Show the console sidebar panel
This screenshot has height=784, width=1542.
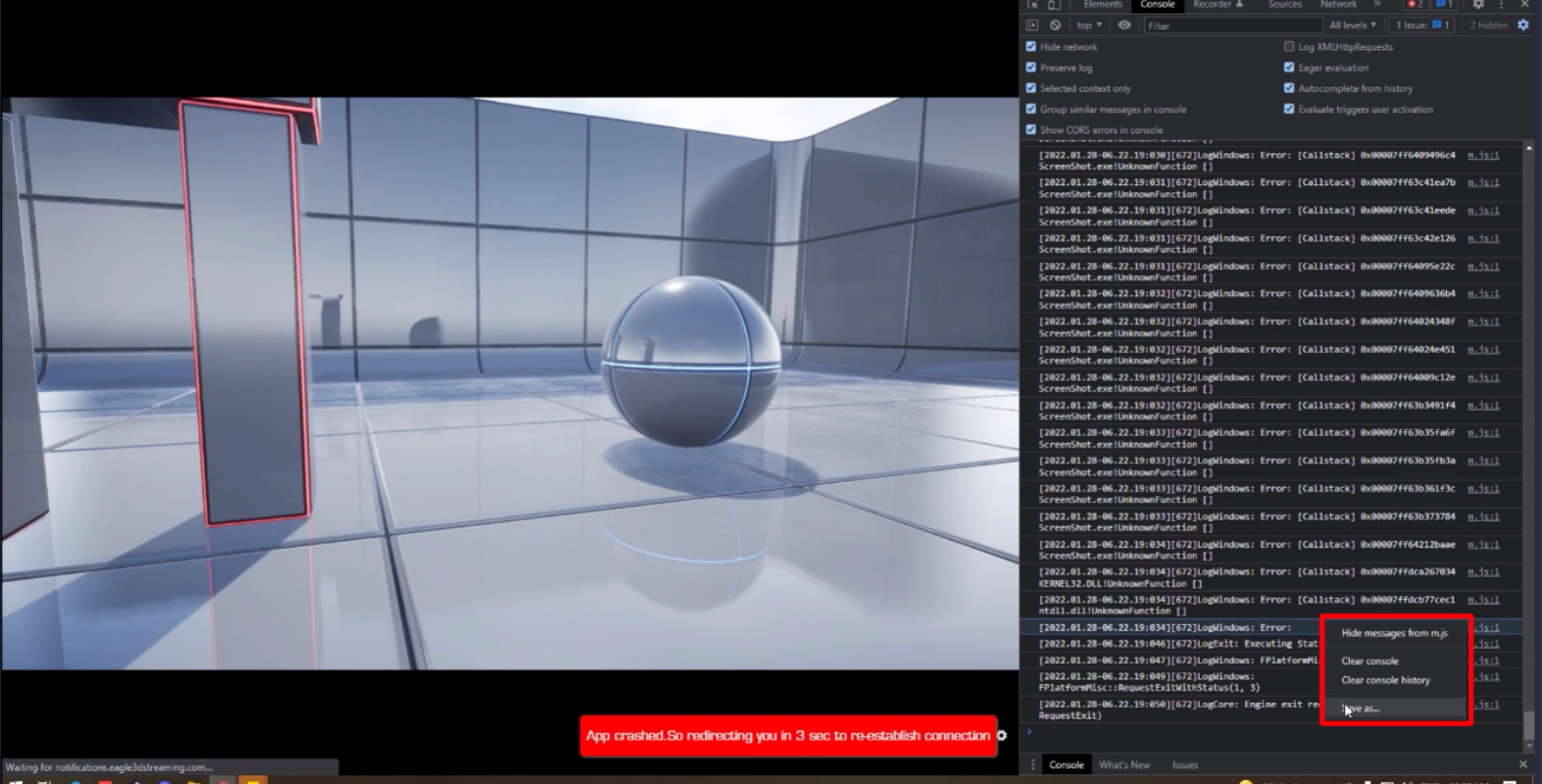tap(1032, 25)
